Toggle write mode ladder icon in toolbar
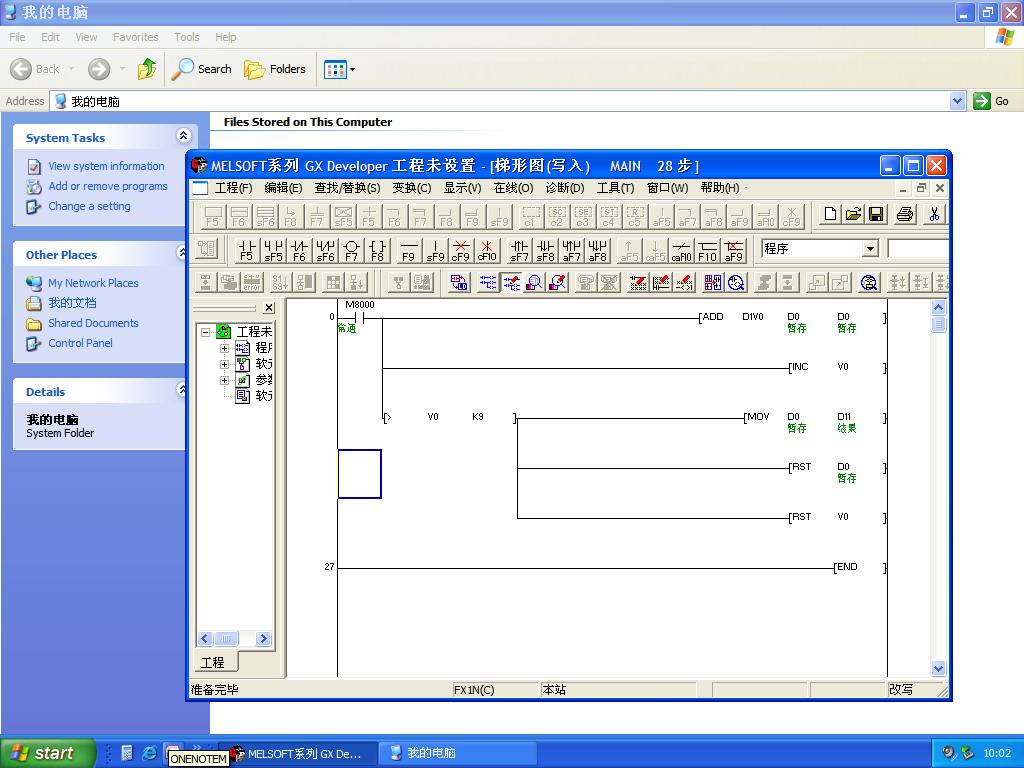 click(x=512, y=283)
